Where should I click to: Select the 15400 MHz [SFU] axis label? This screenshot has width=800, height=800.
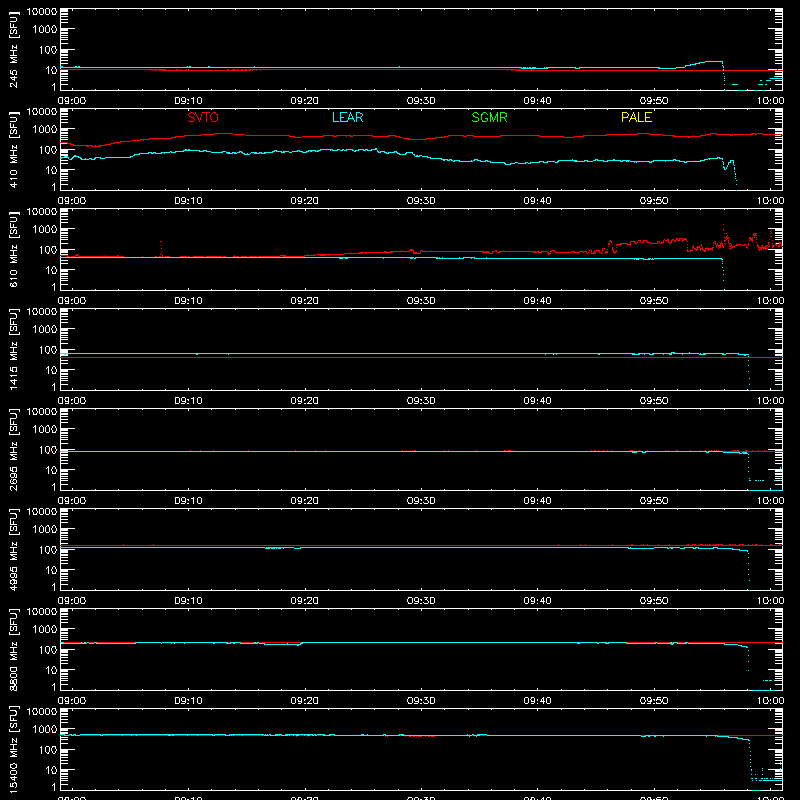(x=14, y=750)
